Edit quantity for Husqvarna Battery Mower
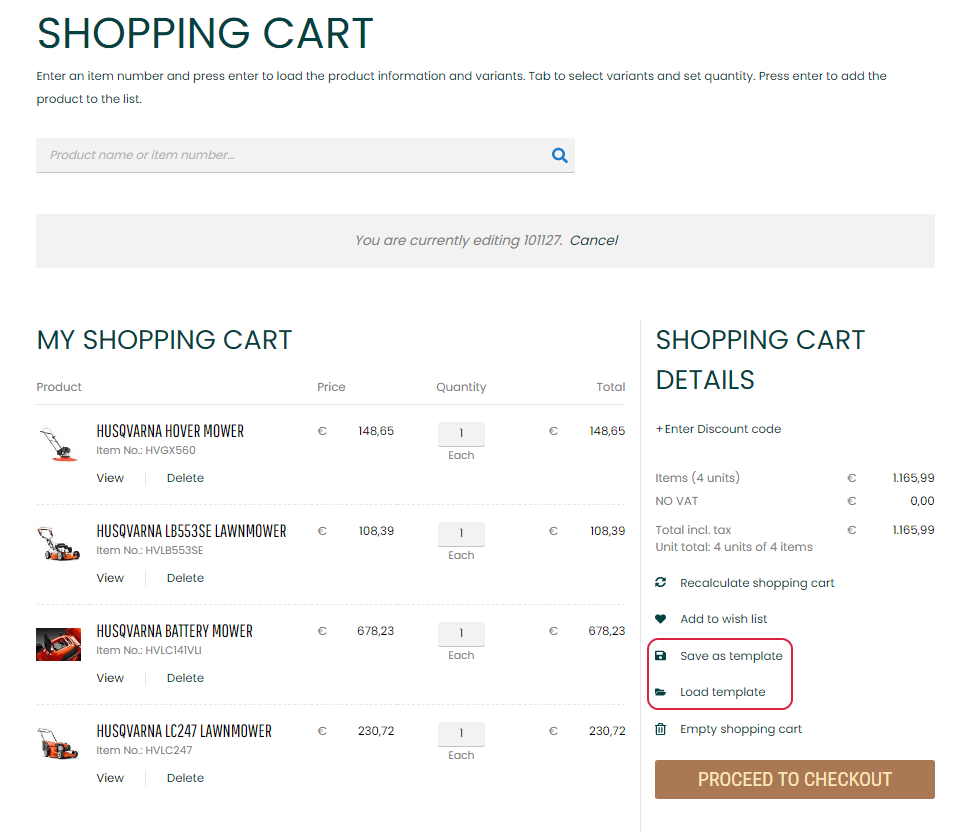This screenshot has height=831, width=970. [461, 634]
